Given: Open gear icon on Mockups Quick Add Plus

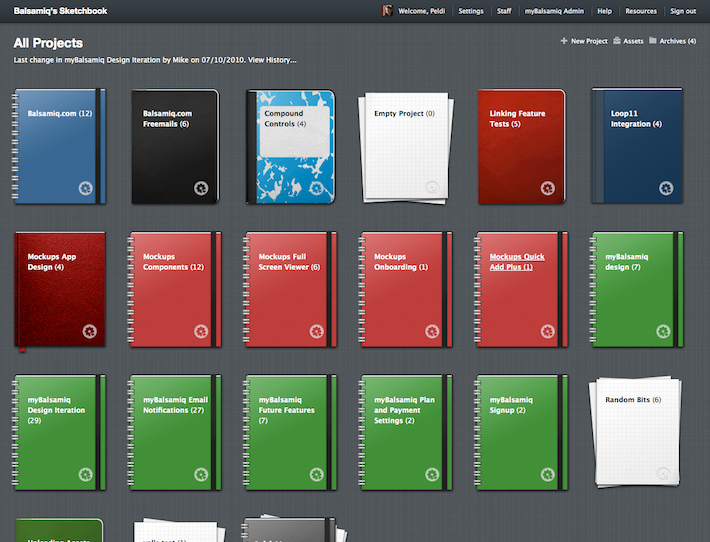Looking at the screenshot, I should pos(547,331).
